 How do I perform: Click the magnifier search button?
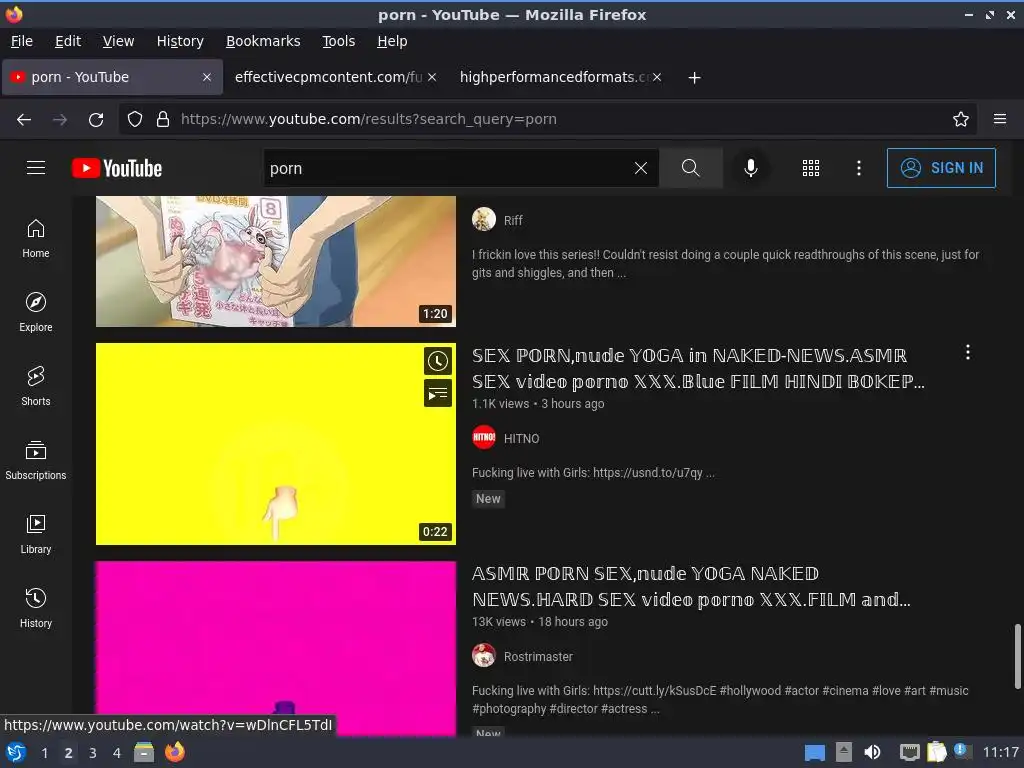click(x=690, y=168)
